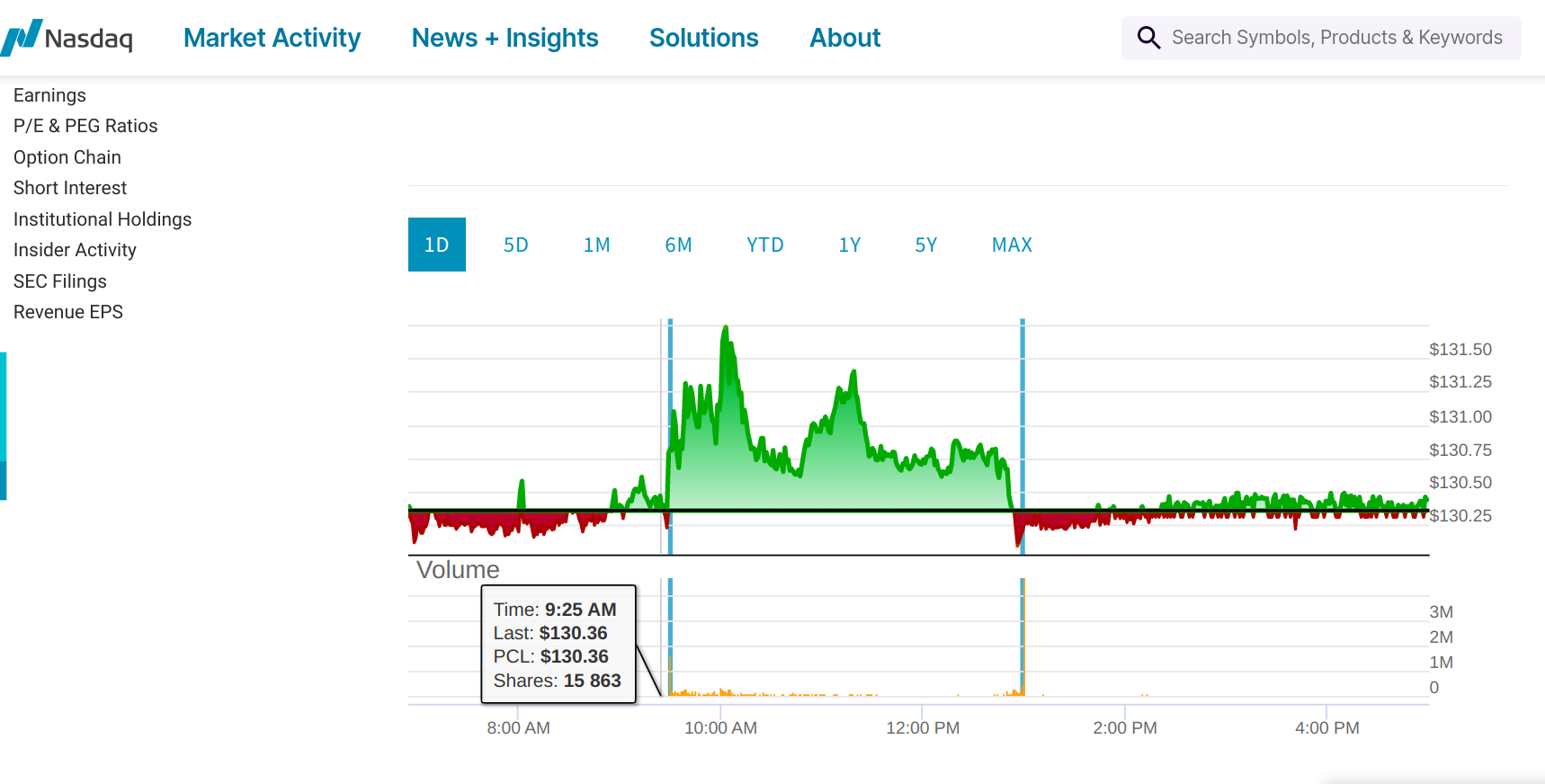1545x784 pixels.
Task: Select the YTD chart range
Action: pos(764,245)
